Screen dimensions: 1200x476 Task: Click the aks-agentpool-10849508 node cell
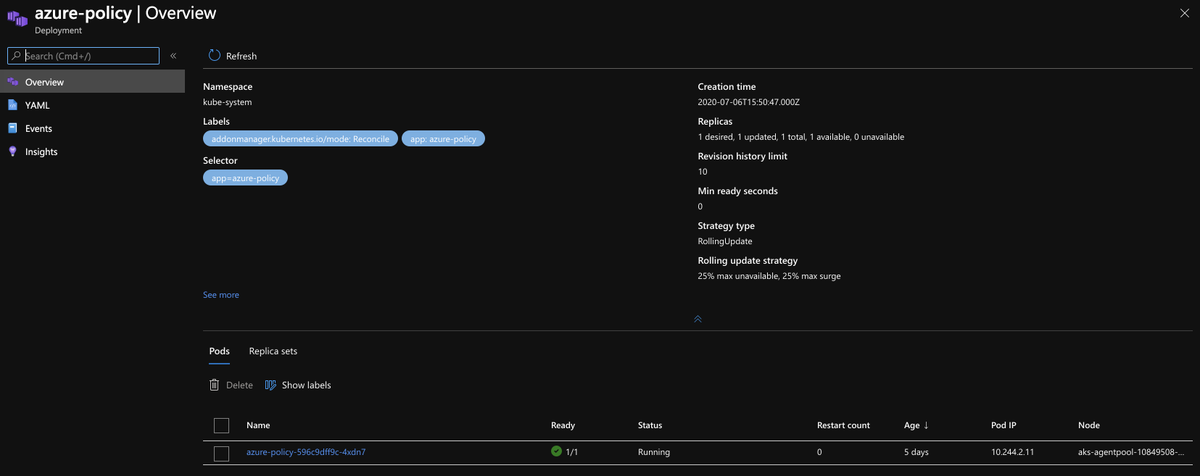1133,452
